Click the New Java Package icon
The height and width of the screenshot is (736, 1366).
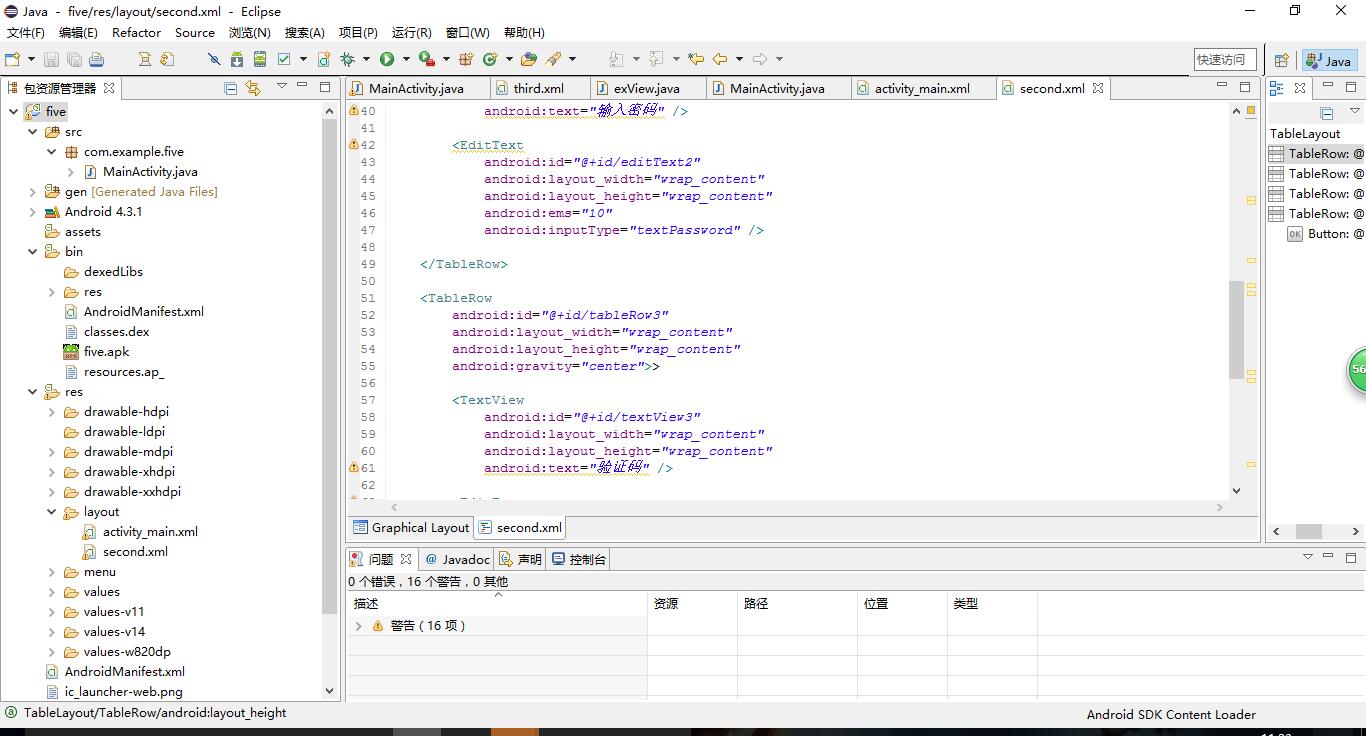pos(466,59)
